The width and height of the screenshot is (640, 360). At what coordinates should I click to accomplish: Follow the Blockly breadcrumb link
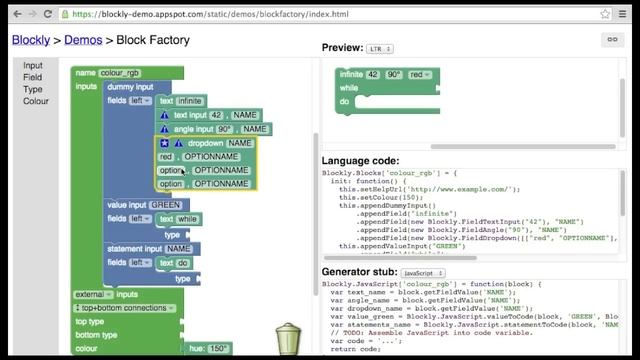[x=31, y=40]
